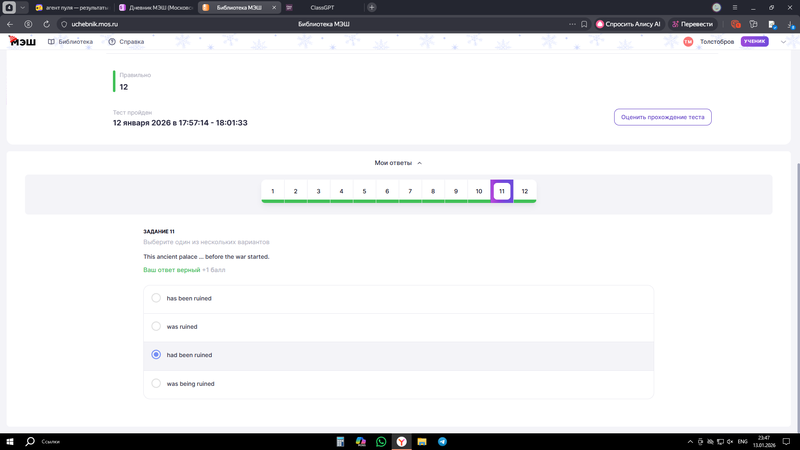Open WhatsApp from the taskbar
Viewport: 800px width, 450px height.
pyautogui.click(x=381, y=441)
